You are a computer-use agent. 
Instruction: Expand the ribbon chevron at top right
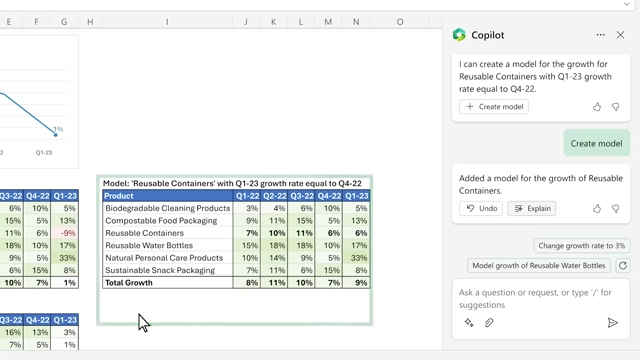pyautogui.click(x=627, y=4)
